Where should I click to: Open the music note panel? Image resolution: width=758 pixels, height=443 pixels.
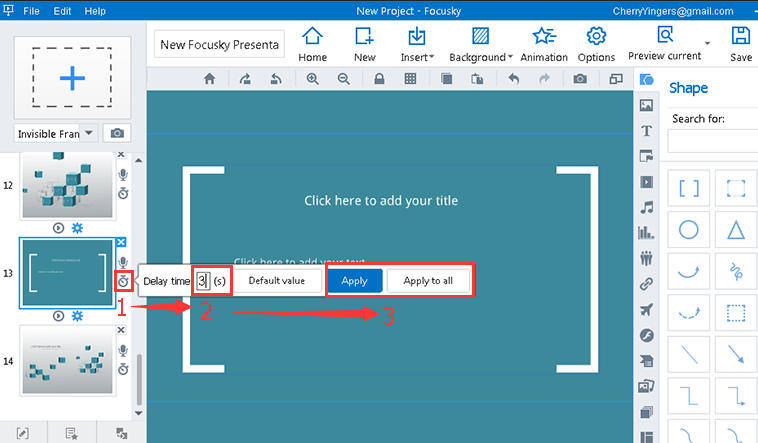646,207
